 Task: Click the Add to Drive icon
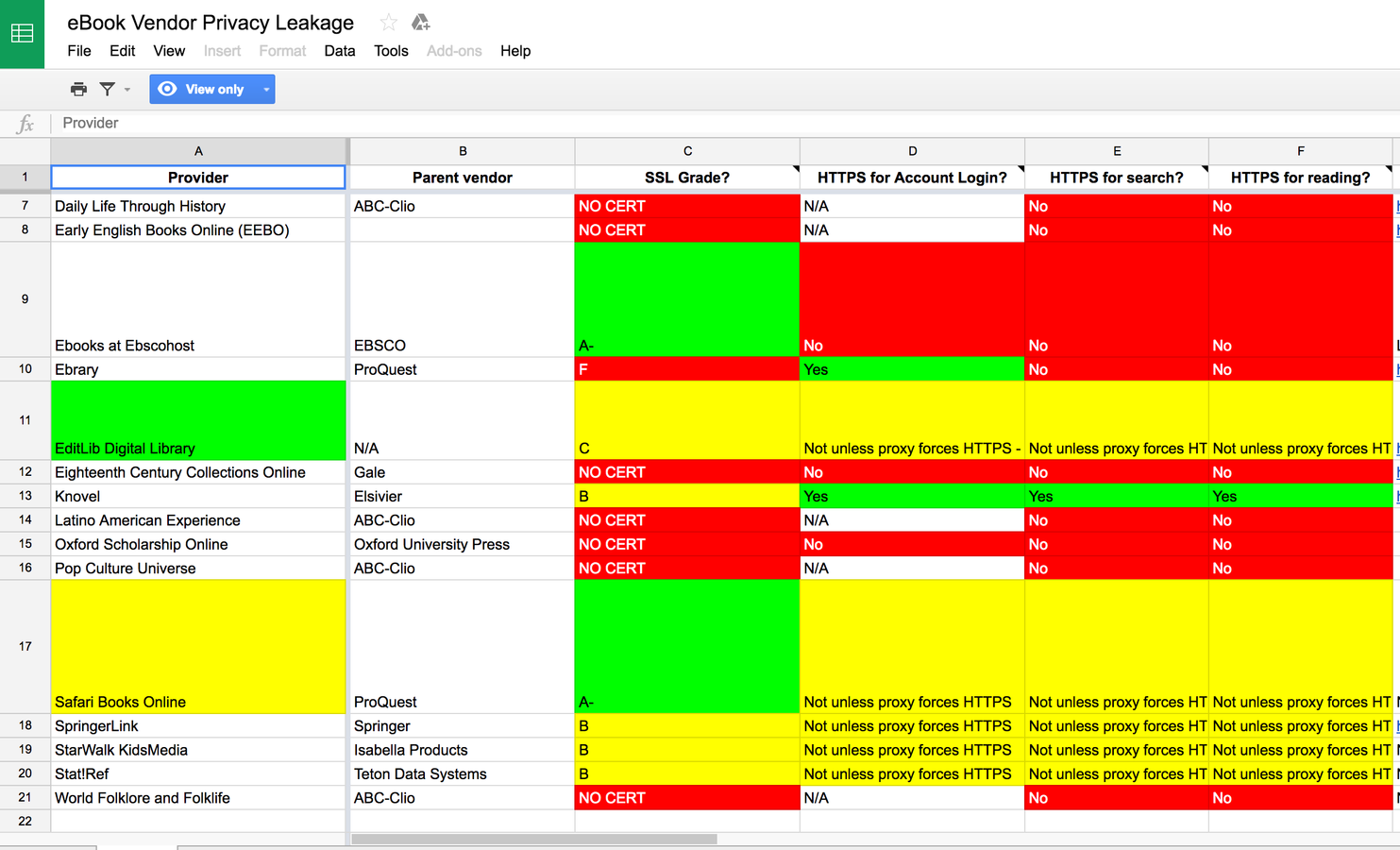pos(421,22)
